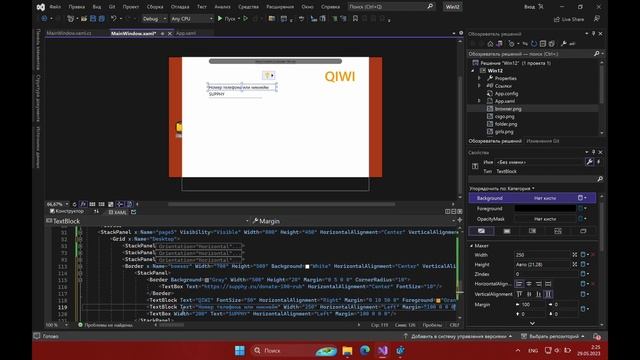Switch to App.xaml tab
The width and height of the screenshot is (640, 360).
[x=186, y=33]
